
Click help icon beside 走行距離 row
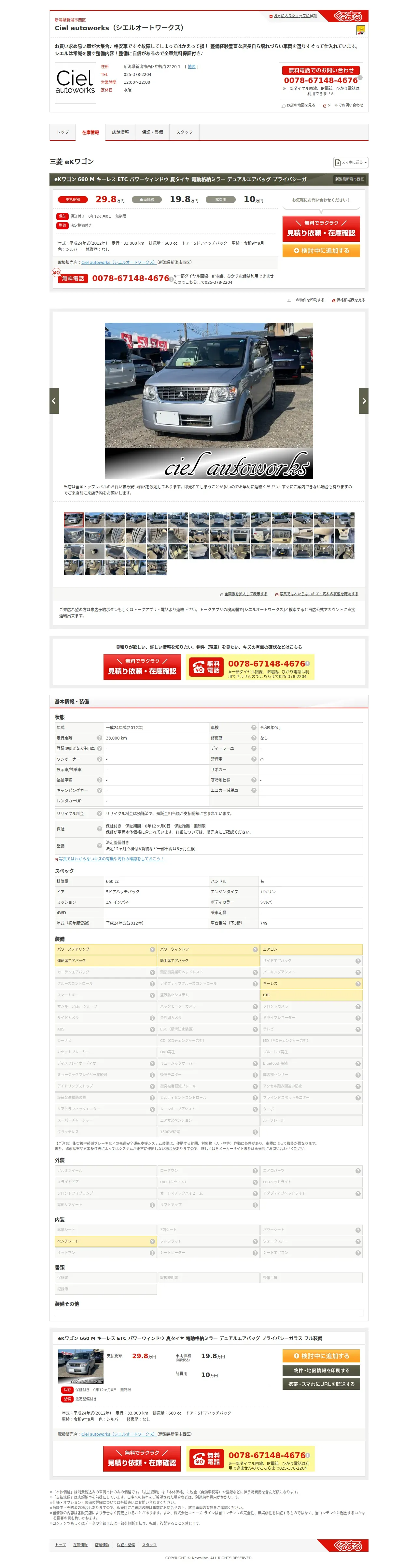point(100,738)
